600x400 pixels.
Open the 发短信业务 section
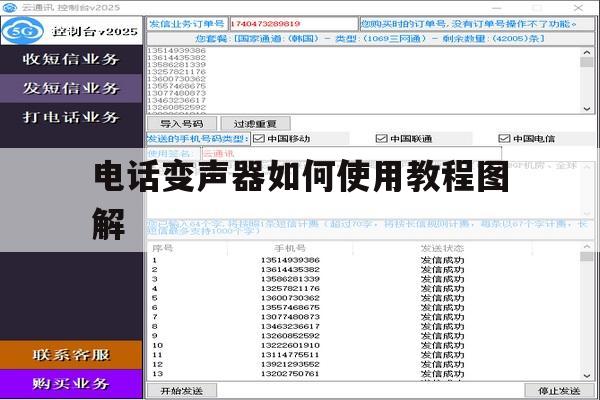71,88
